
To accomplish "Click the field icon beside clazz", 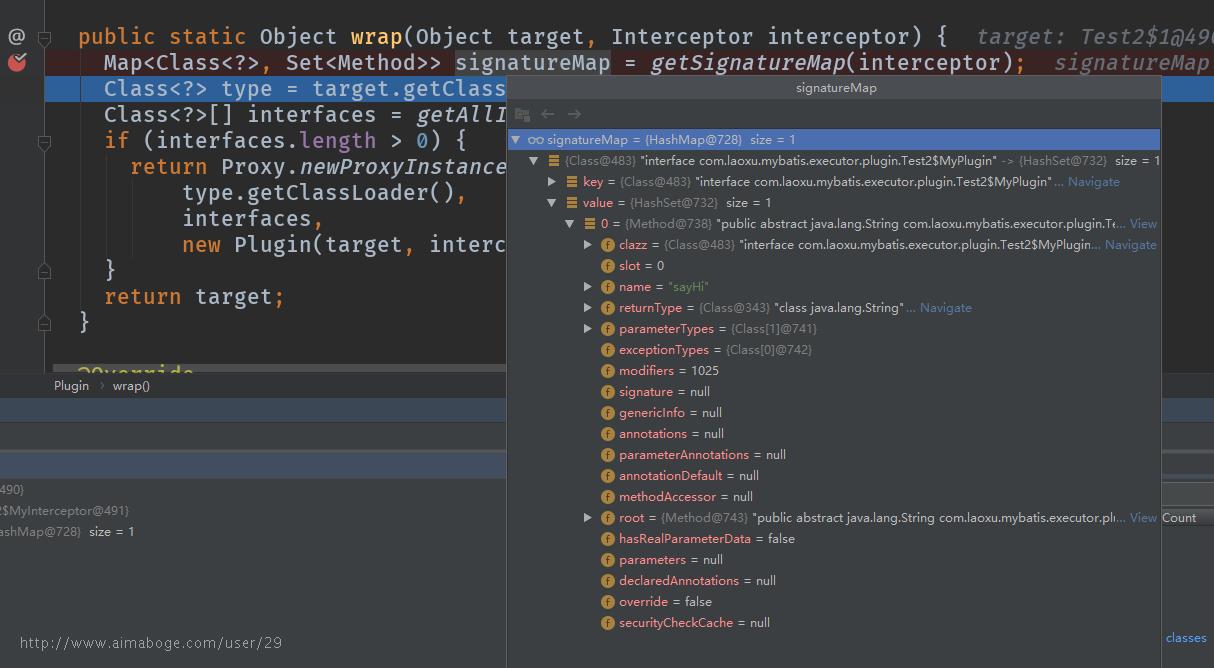I will tap(608, 245).
